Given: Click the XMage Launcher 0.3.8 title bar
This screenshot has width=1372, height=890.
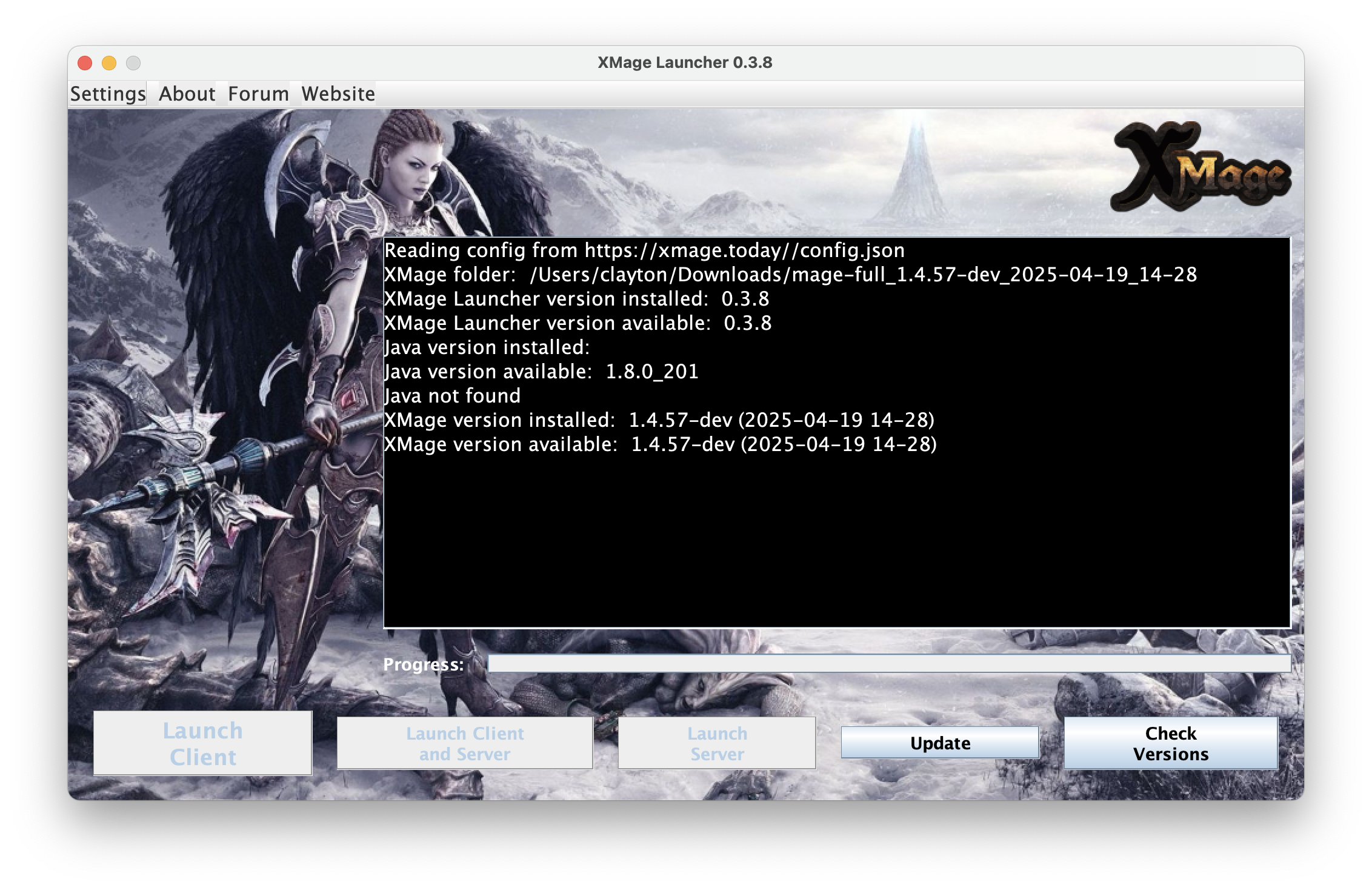Looking at the screenshot, I should pos(685,62).
